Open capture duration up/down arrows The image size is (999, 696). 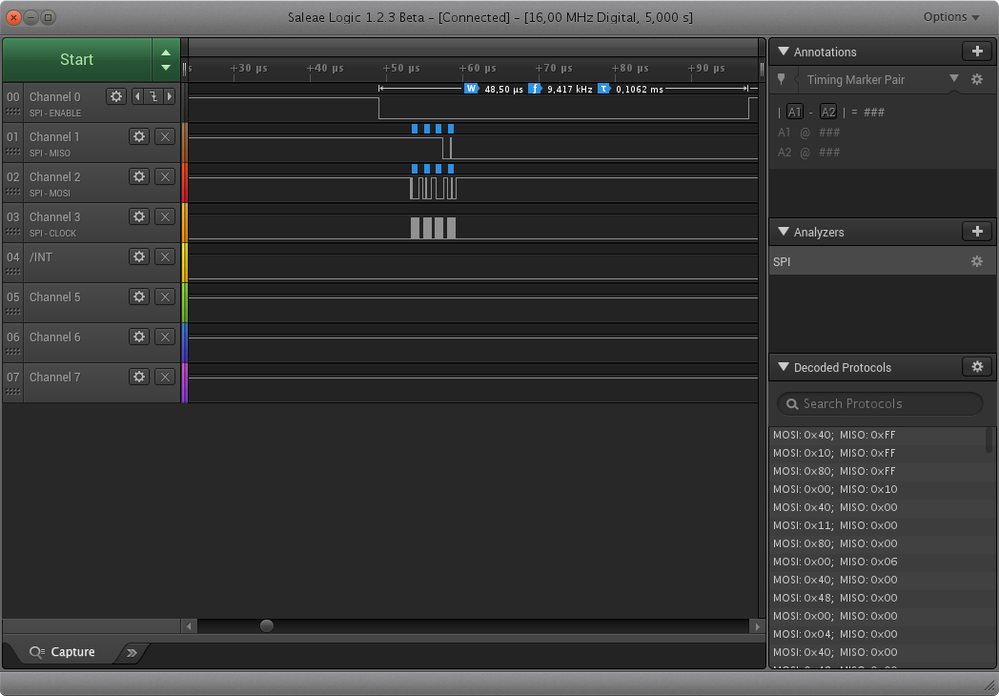(166, 59)
